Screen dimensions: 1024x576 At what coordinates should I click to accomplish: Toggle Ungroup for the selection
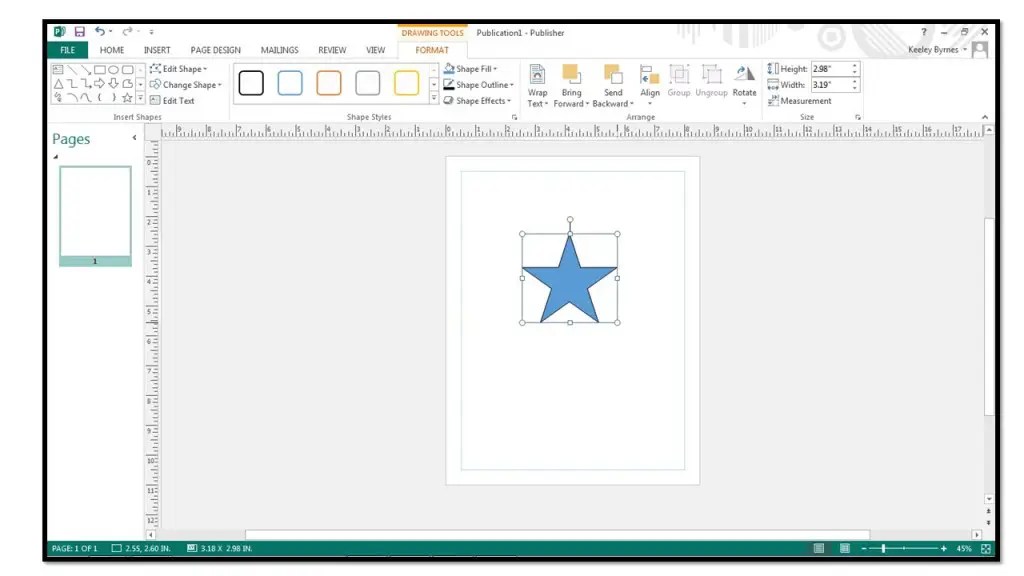point(711,85)
